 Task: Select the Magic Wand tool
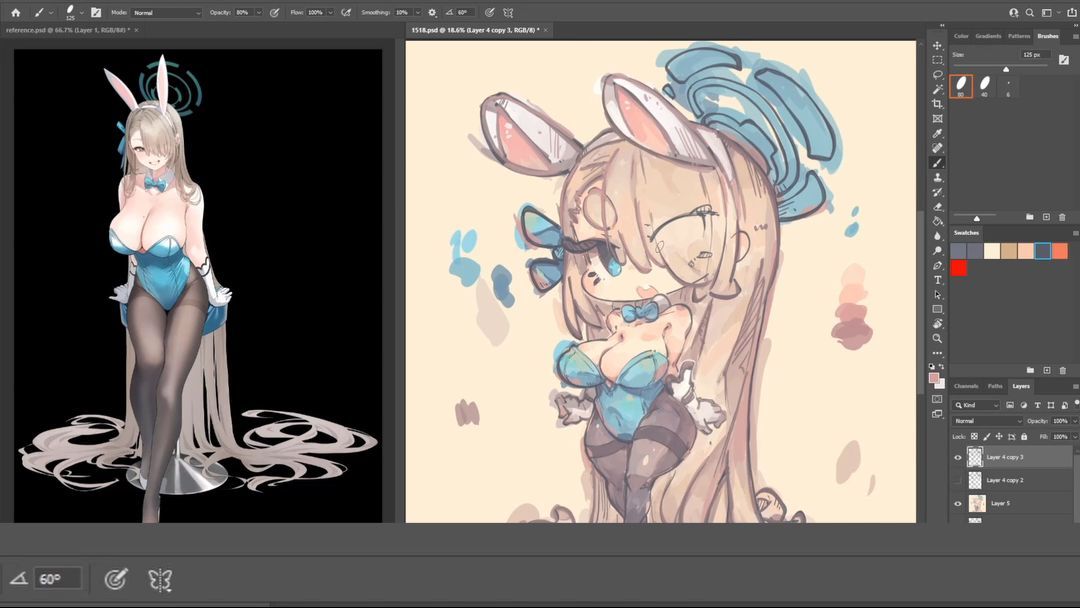pos(937,89)
